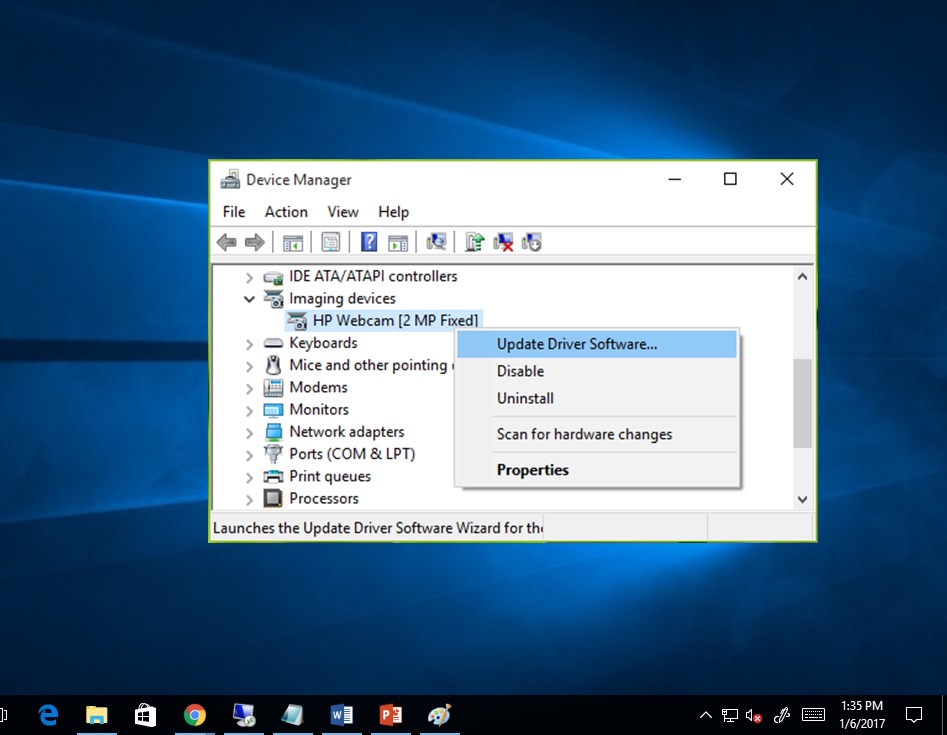Show hidden system tray icons chevron
The width and height of the screenshot is (947, 735).
pyautogui.click(x=705, y=716)
